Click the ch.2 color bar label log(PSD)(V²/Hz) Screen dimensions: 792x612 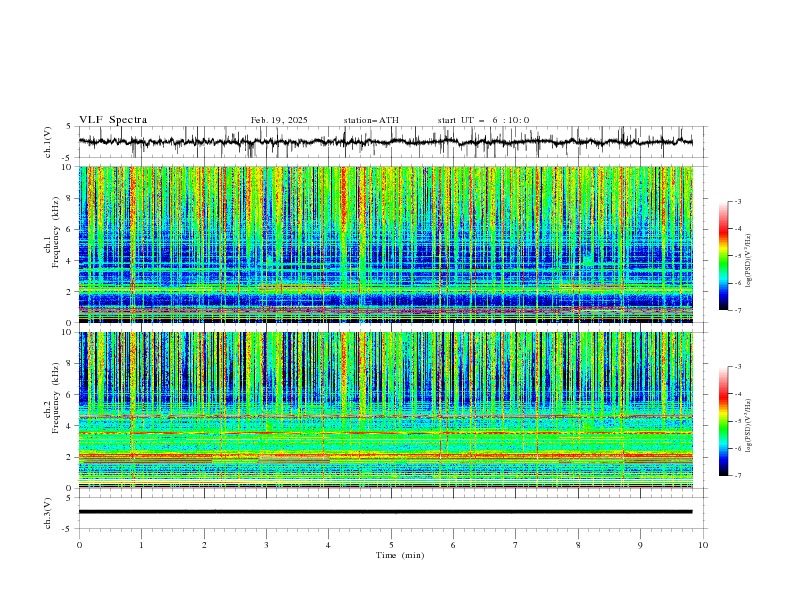748,426
